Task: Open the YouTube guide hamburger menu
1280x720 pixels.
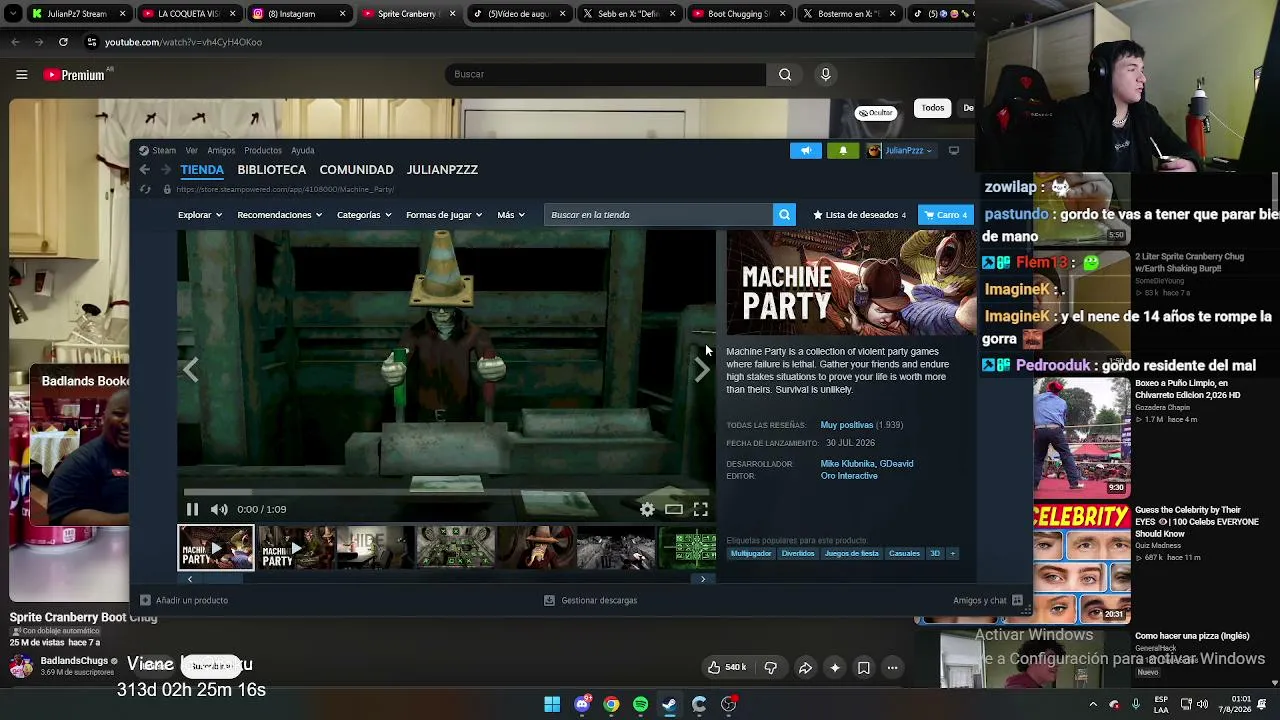Action: (x=21, y=74)
